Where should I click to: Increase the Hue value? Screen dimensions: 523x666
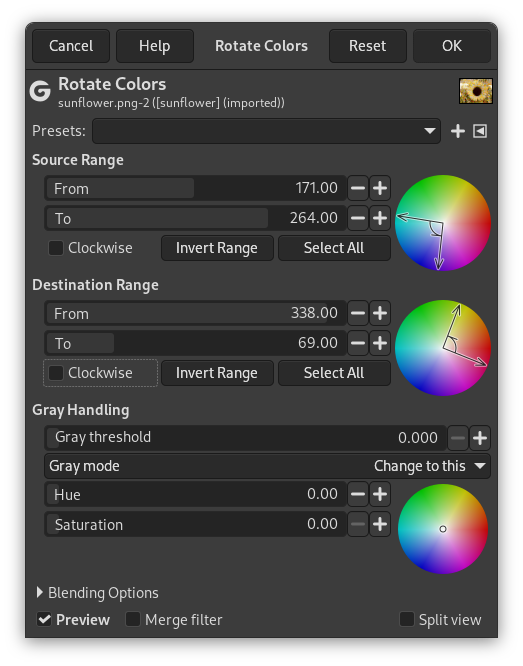pos(380,494)
